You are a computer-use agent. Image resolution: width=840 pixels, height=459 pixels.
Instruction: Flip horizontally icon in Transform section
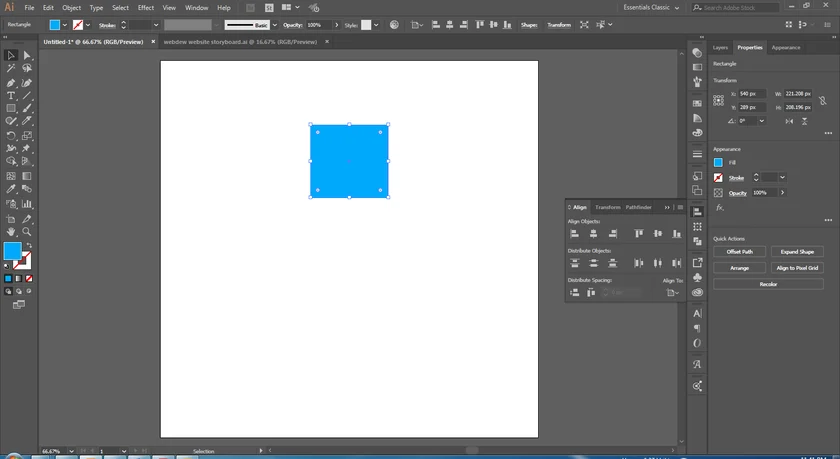point(789,122)
